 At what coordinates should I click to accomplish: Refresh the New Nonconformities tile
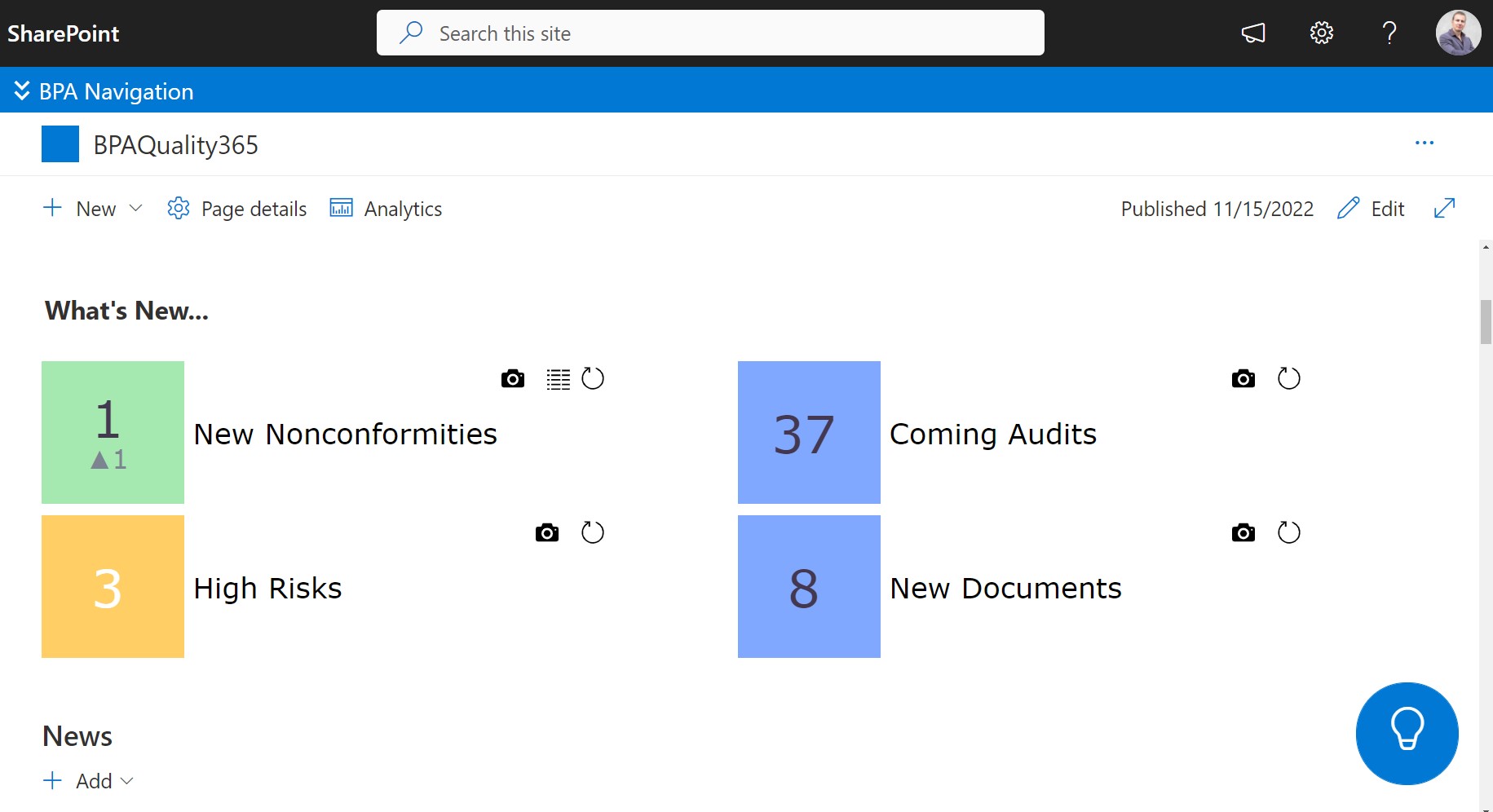(x=593, y=378)
